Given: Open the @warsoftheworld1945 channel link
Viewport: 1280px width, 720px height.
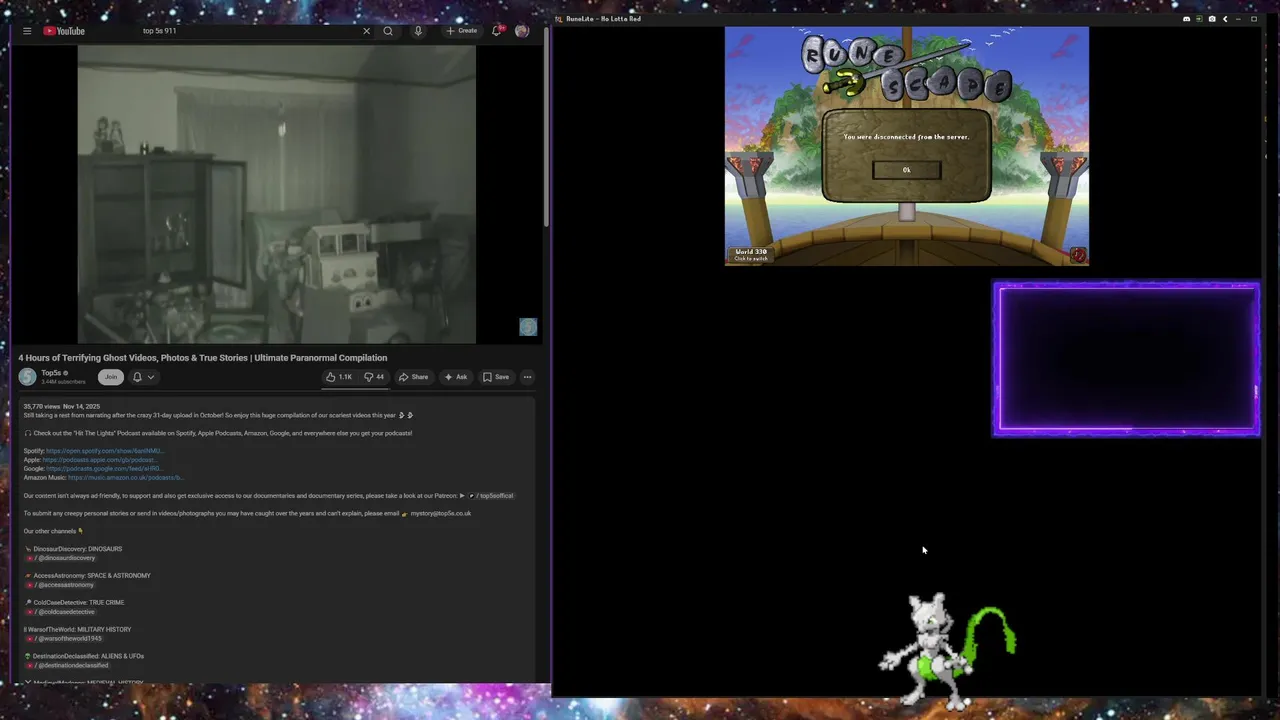Looking at the screenshot, I should 65,639.
